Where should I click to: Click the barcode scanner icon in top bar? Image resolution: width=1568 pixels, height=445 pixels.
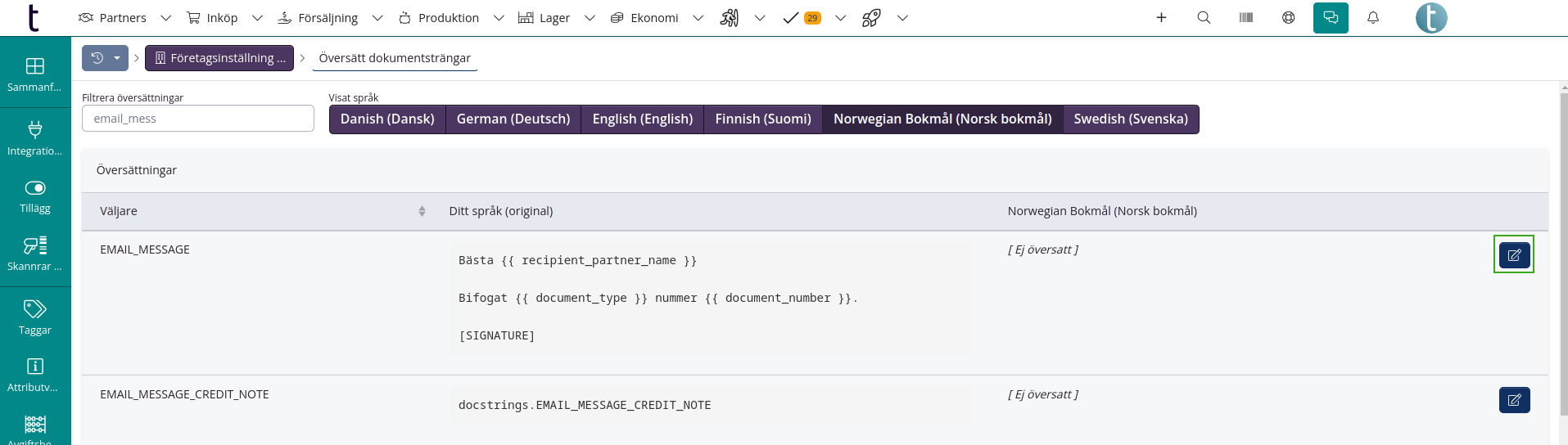pyautogui.click(x=1245, y=17)
